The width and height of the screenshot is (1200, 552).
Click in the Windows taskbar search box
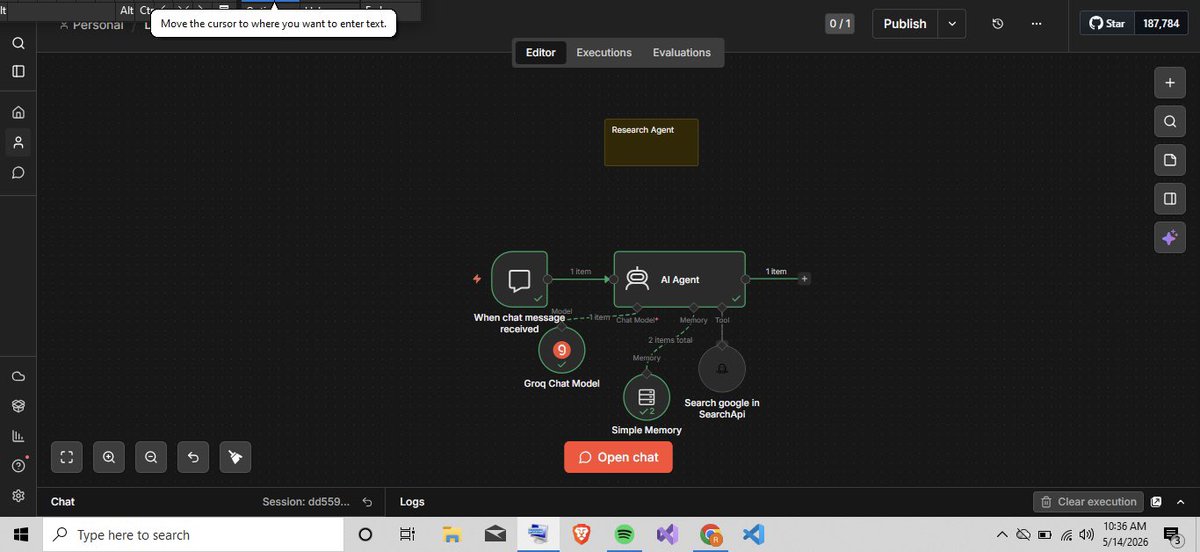pos(193,535)
